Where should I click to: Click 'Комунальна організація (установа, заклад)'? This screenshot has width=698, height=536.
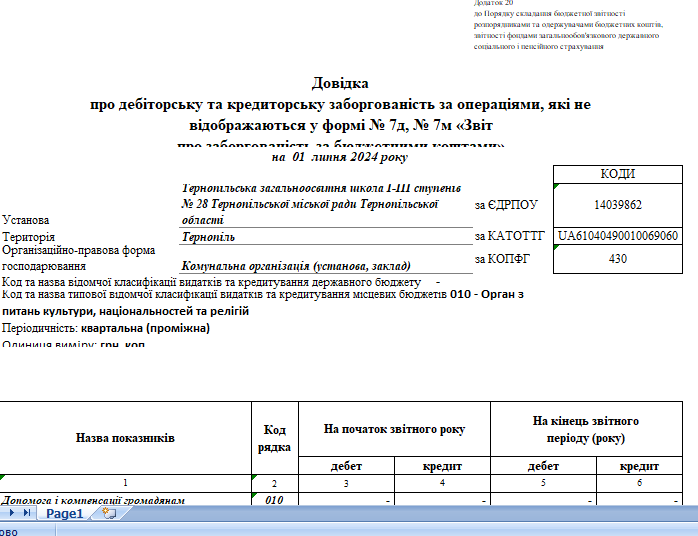click(x=296, y=266)
